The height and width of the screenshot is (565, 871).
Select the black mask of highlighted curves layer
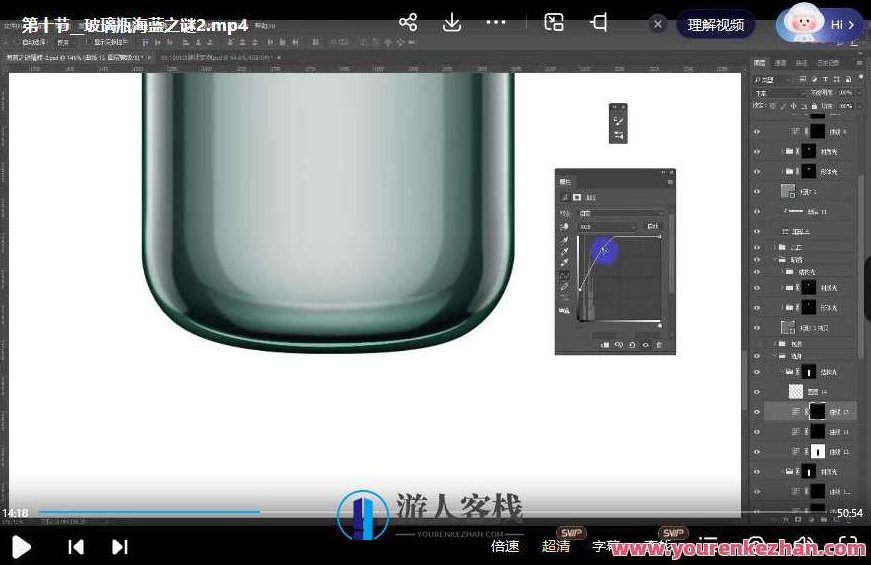(817, 412)
